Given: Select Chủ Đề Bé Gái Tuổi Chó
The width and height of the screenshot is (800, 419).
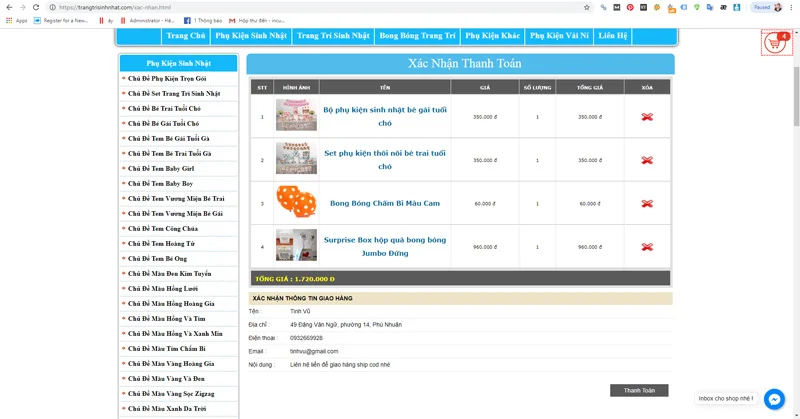Looking at the screenshot, I should click(163, 124).
